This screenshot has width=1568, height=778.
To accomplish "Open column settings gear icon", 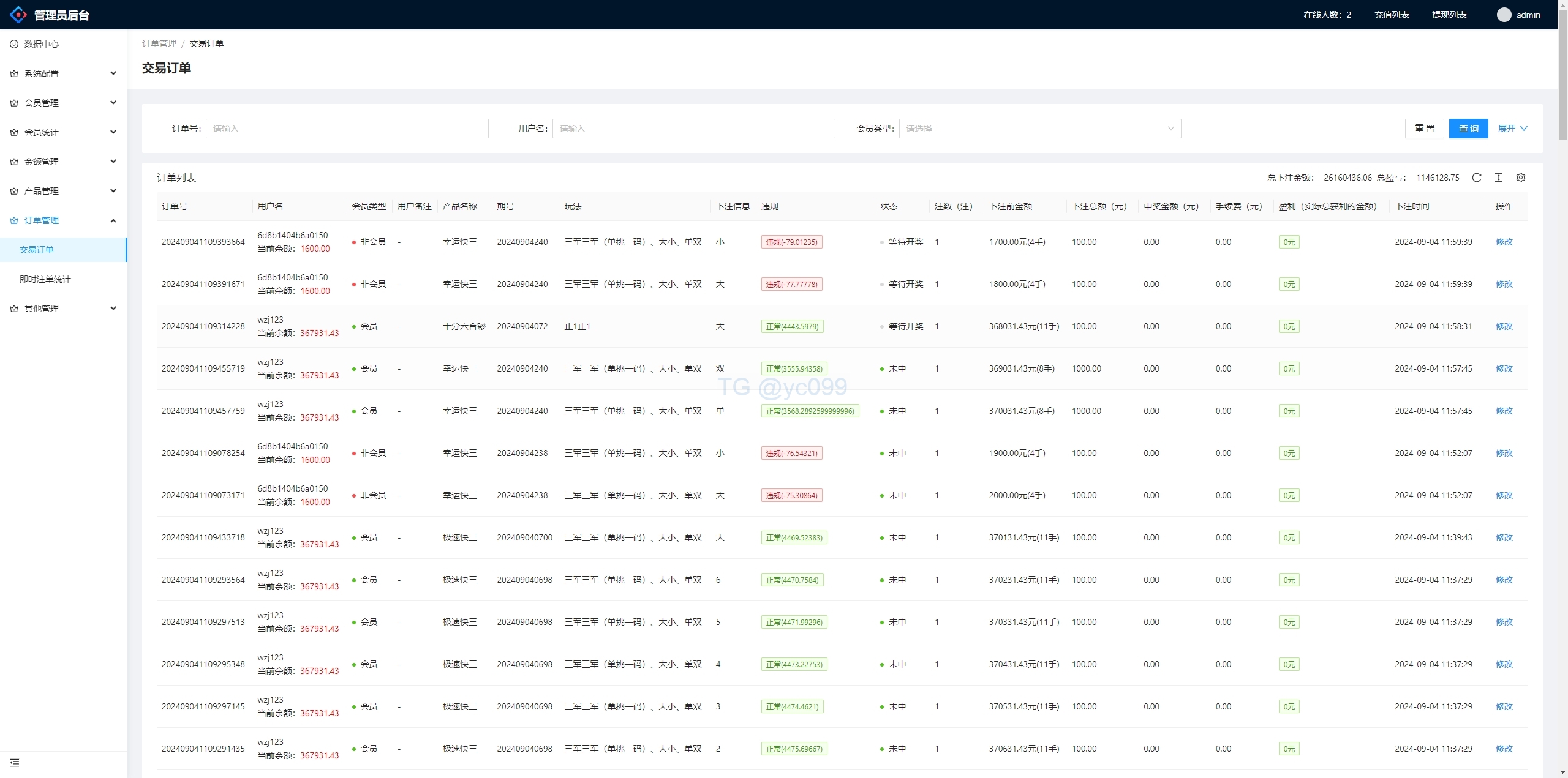I will click(x=1521, y=178).
